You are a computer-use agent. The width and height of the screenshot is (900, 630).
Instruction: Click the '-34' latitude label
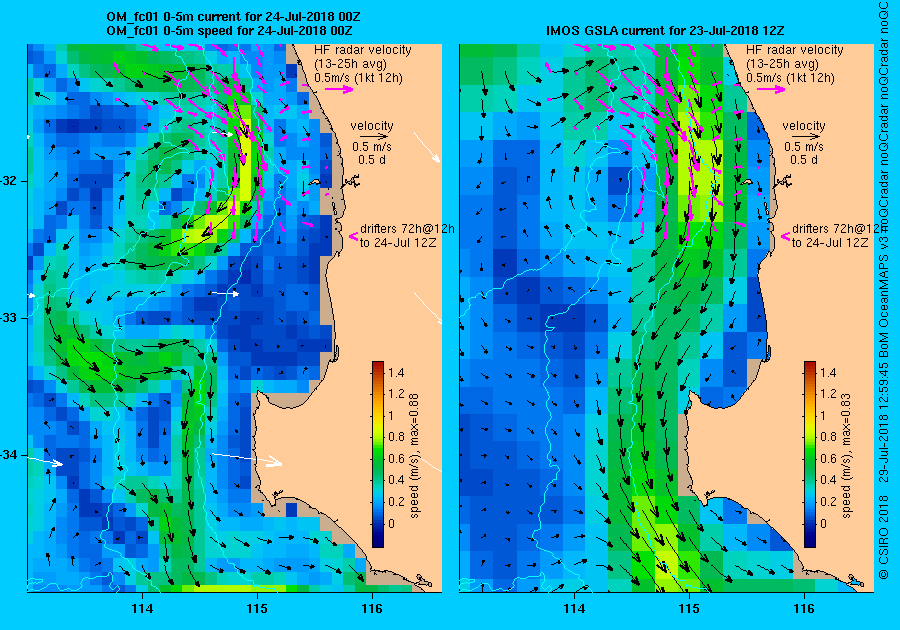[x=10, y=455]
